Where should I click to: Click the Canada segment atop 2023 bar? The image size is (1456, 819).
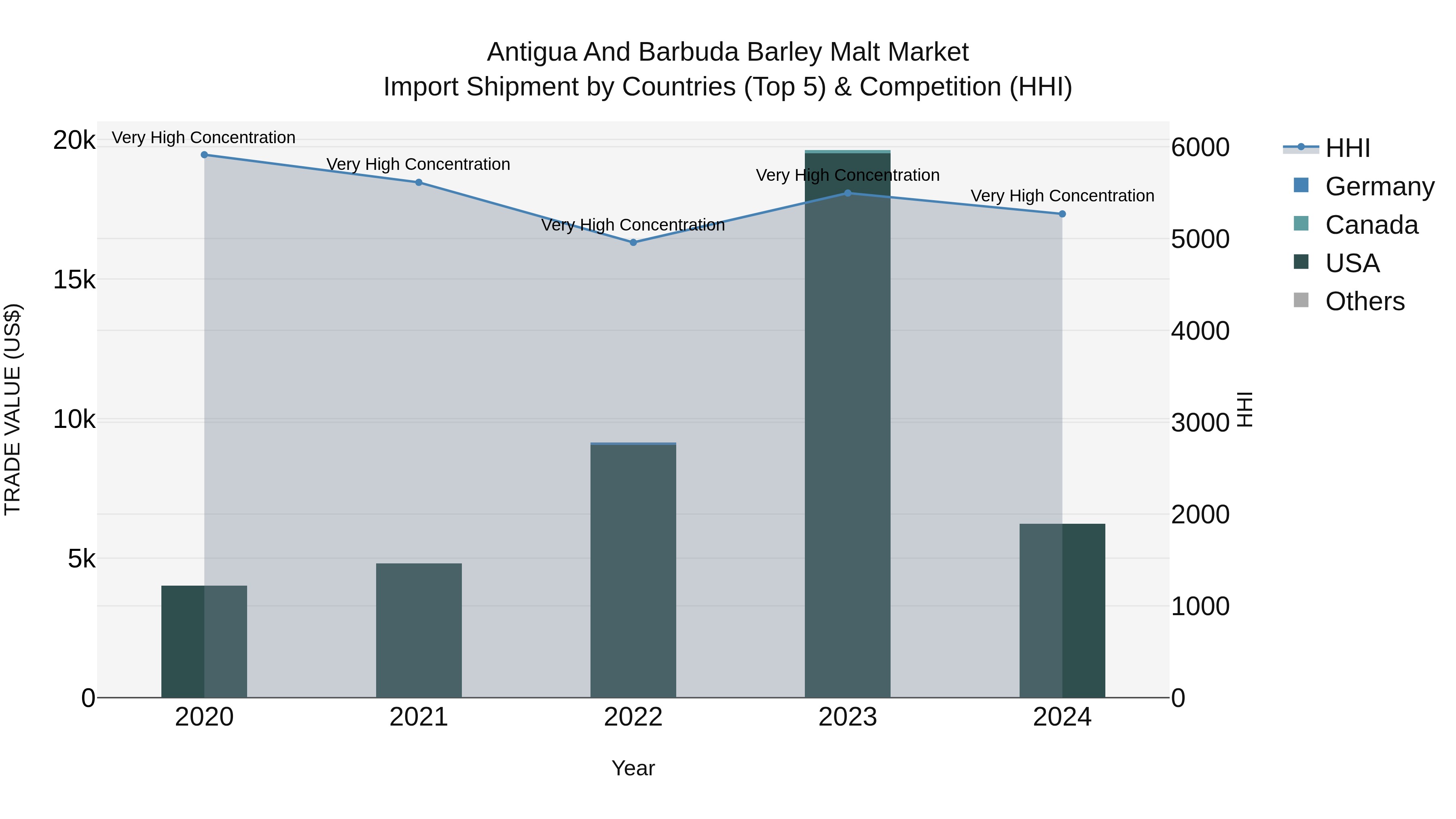point(848,152)
